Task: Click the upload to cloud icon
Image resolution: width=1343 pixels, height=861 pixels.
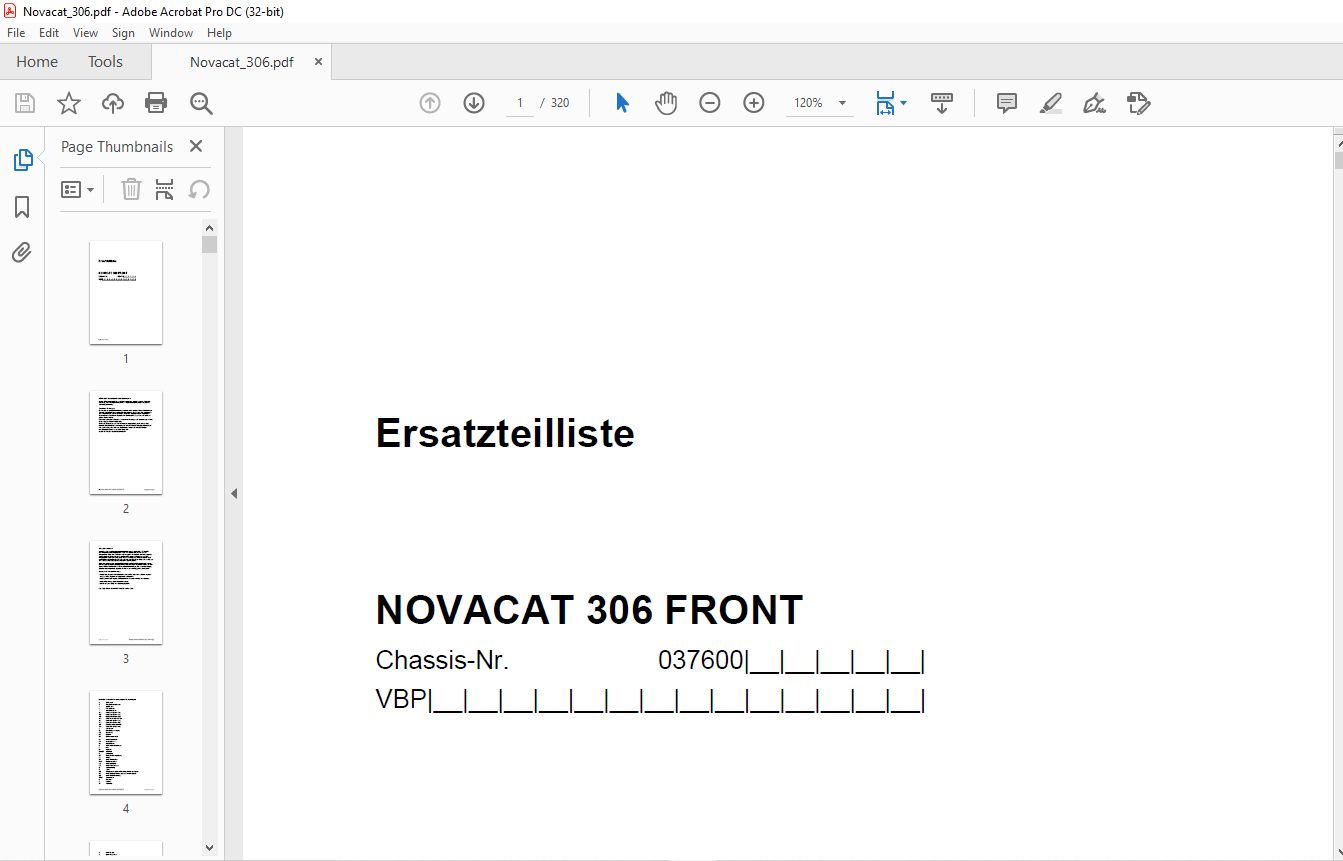Action: tap(113, 103)
